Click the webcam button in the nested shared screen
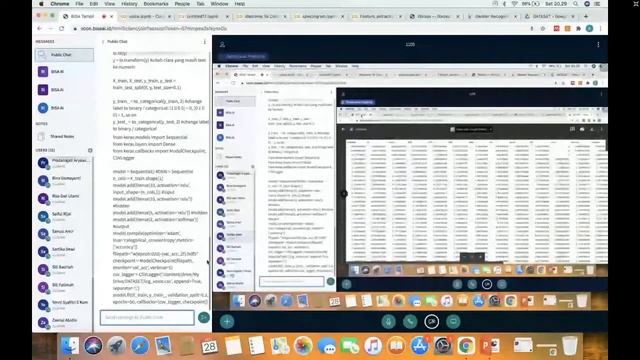The image size is (640, 360). click(x=487, y=284)
